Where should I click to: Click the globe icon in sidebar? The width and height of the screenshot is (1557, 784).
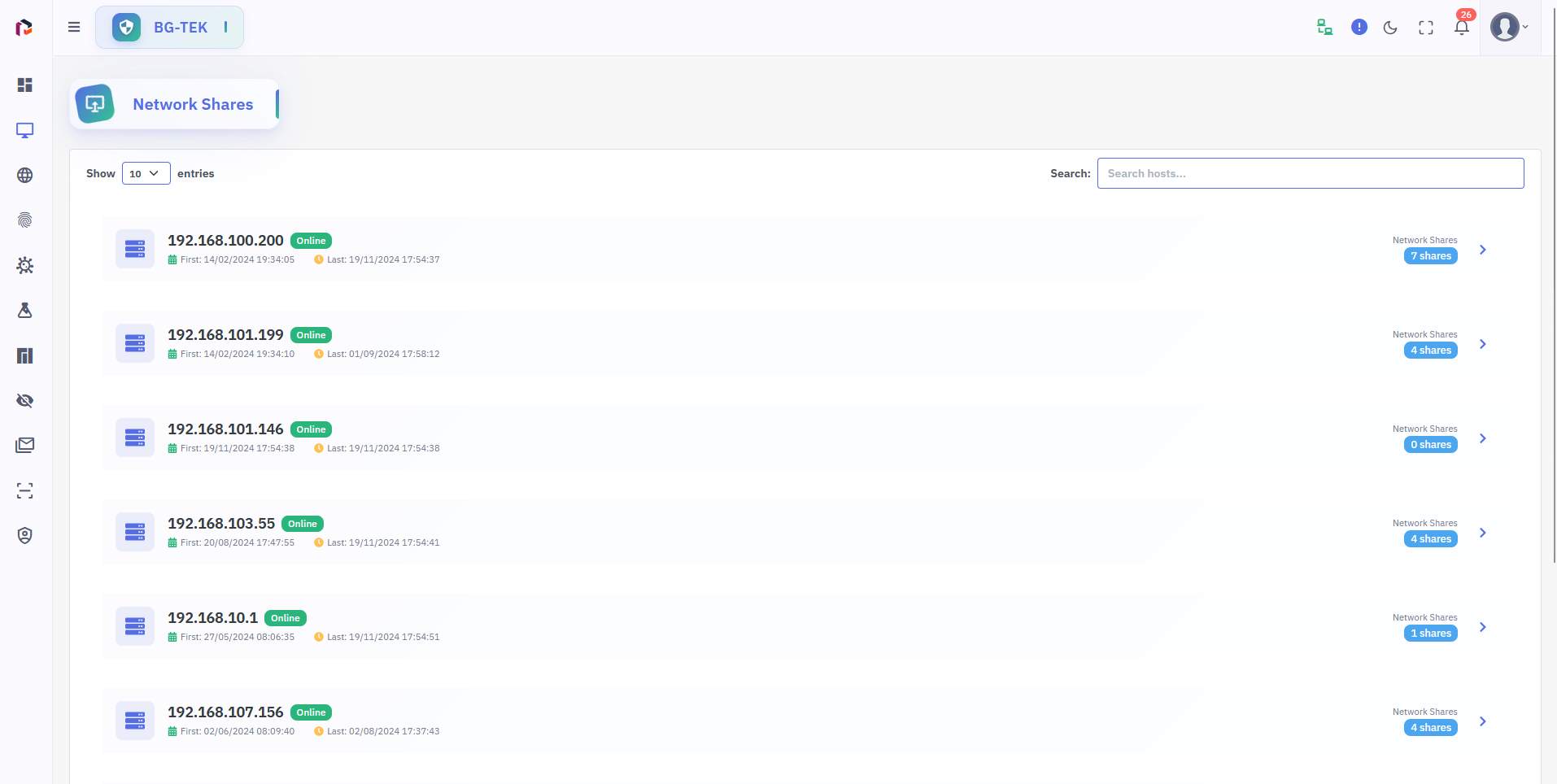pyautogui.click(x=25, y=176)
